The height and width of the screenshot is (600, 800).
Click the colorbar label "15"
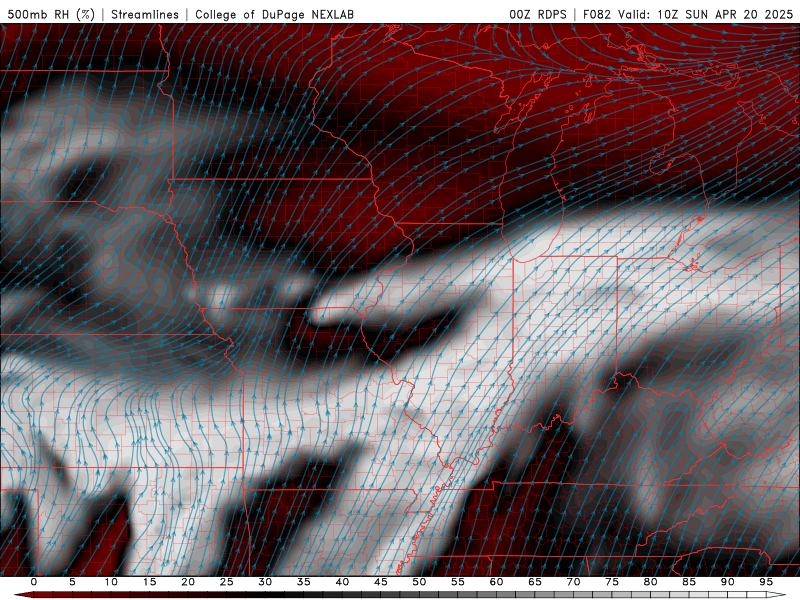tap(149, 582)
